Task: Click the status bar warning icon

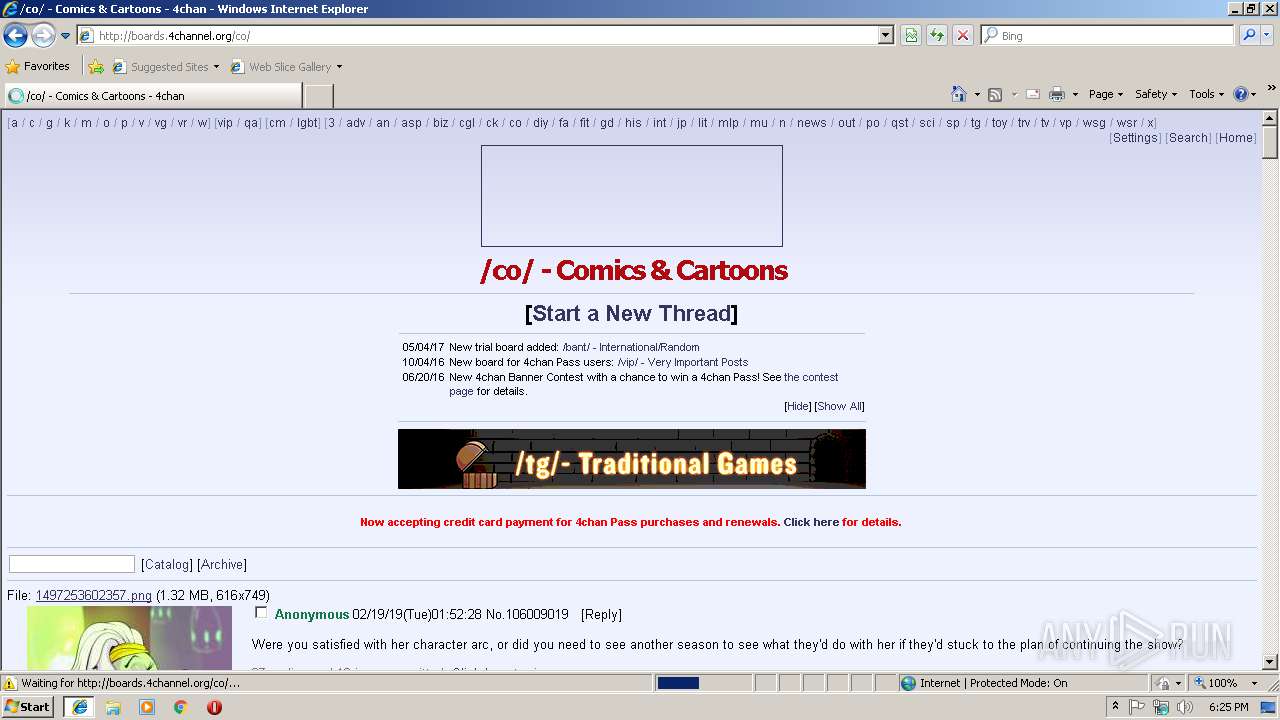Action: [10, 683]
